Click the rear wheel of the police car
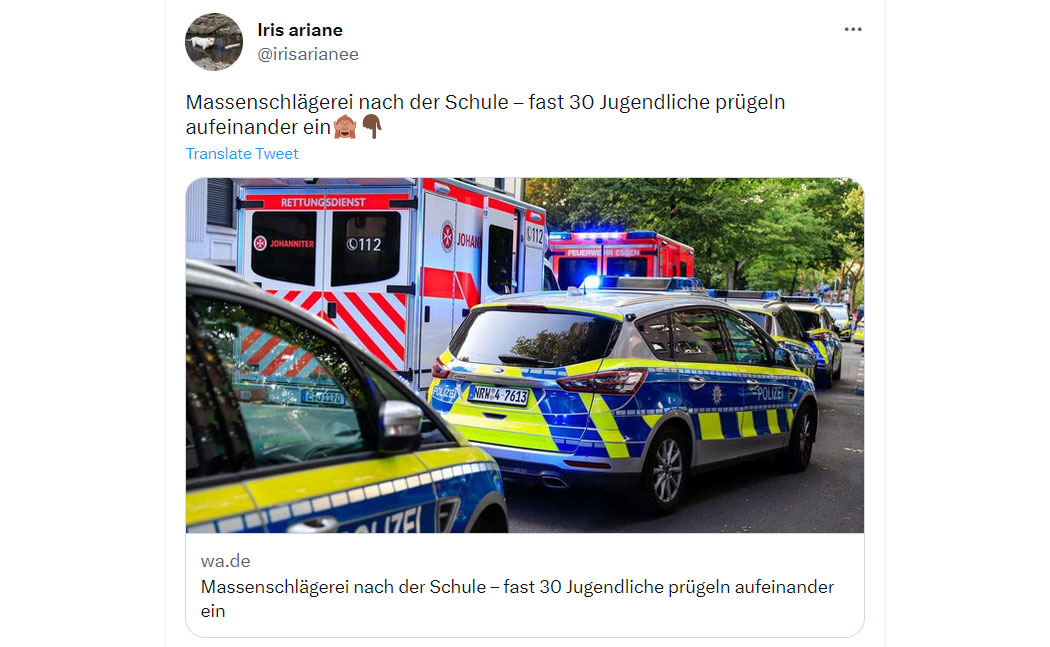This screenshot has width=1050, height=647. coord(664,469)
